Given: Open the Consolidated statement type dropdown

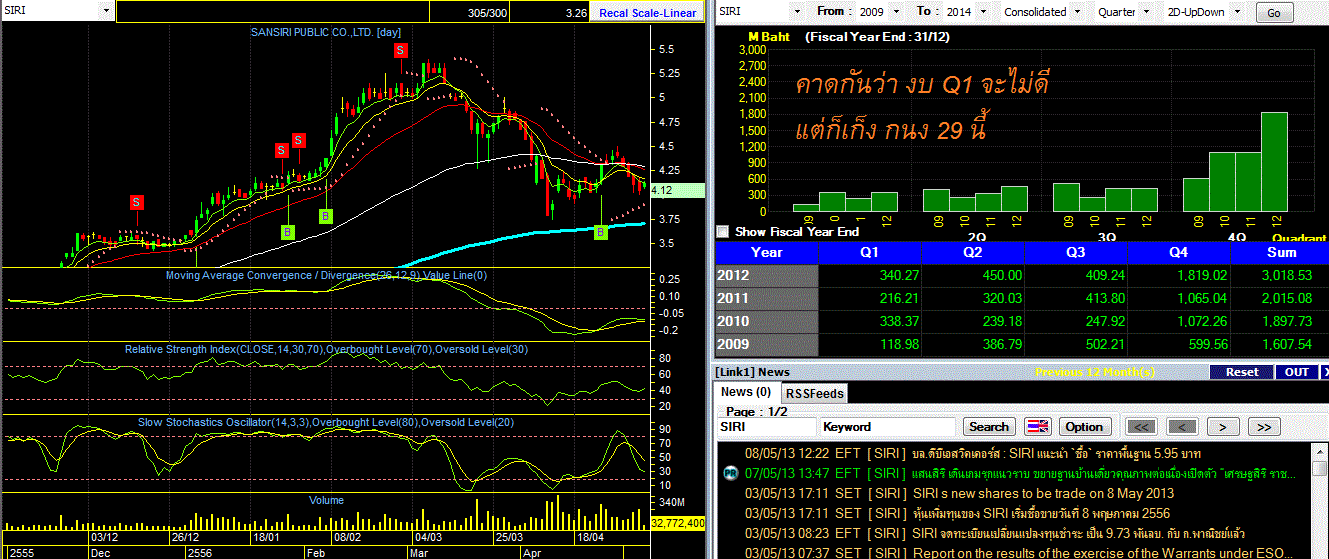Looking at the screenshot, I should tap(1076, 12).
